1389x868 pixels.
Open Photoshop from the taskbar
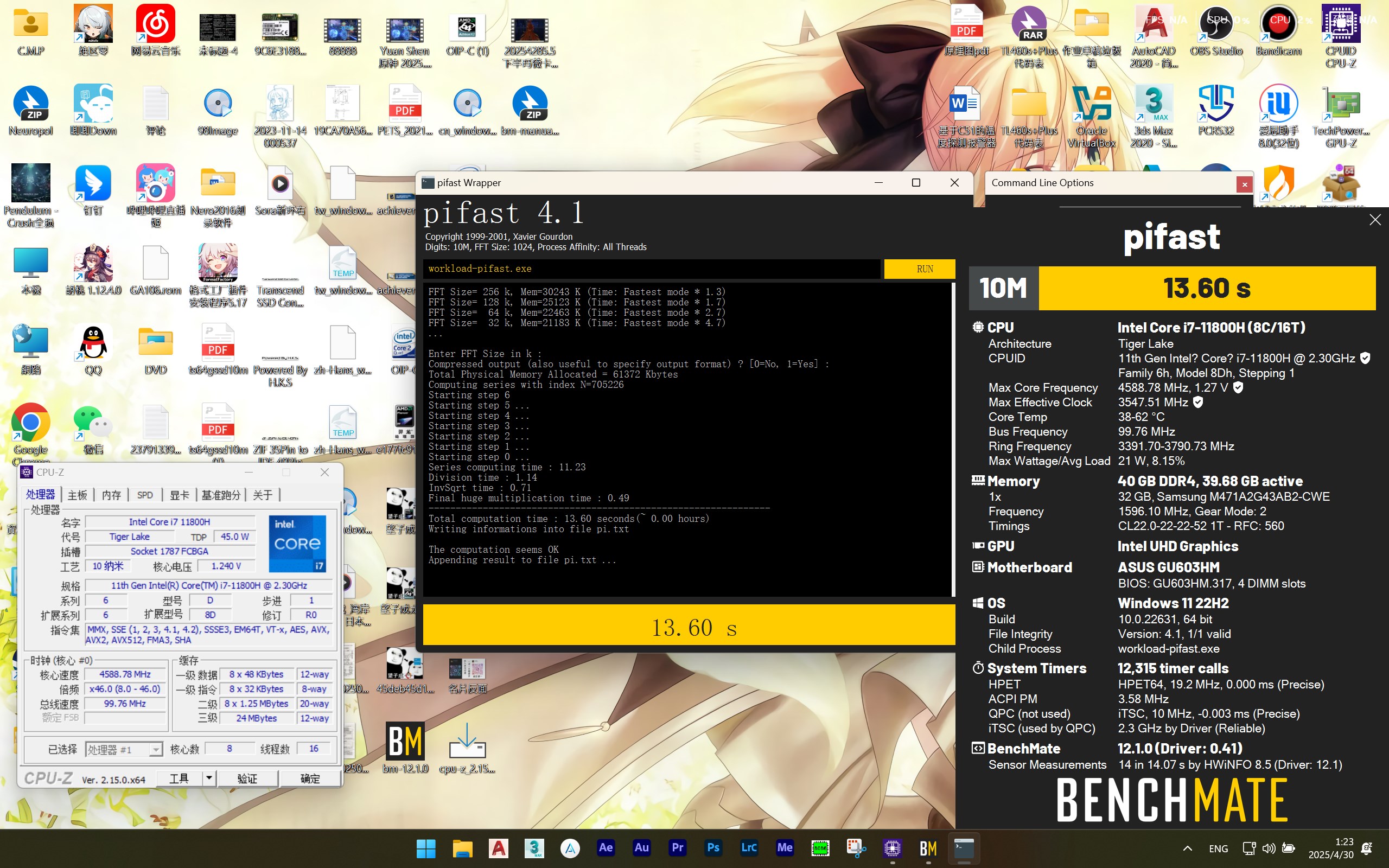tap(713, 848)
